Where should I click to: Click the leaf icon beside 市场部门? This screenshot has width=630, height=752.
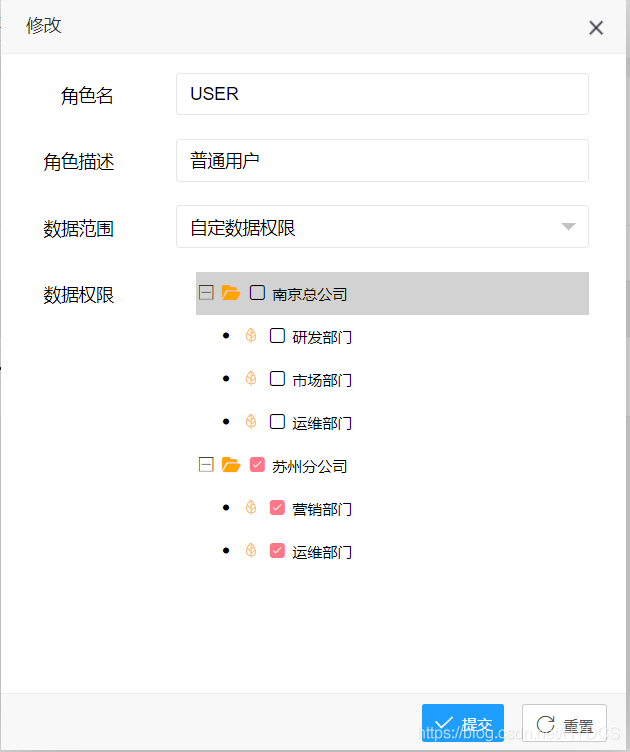coord(251,379)
